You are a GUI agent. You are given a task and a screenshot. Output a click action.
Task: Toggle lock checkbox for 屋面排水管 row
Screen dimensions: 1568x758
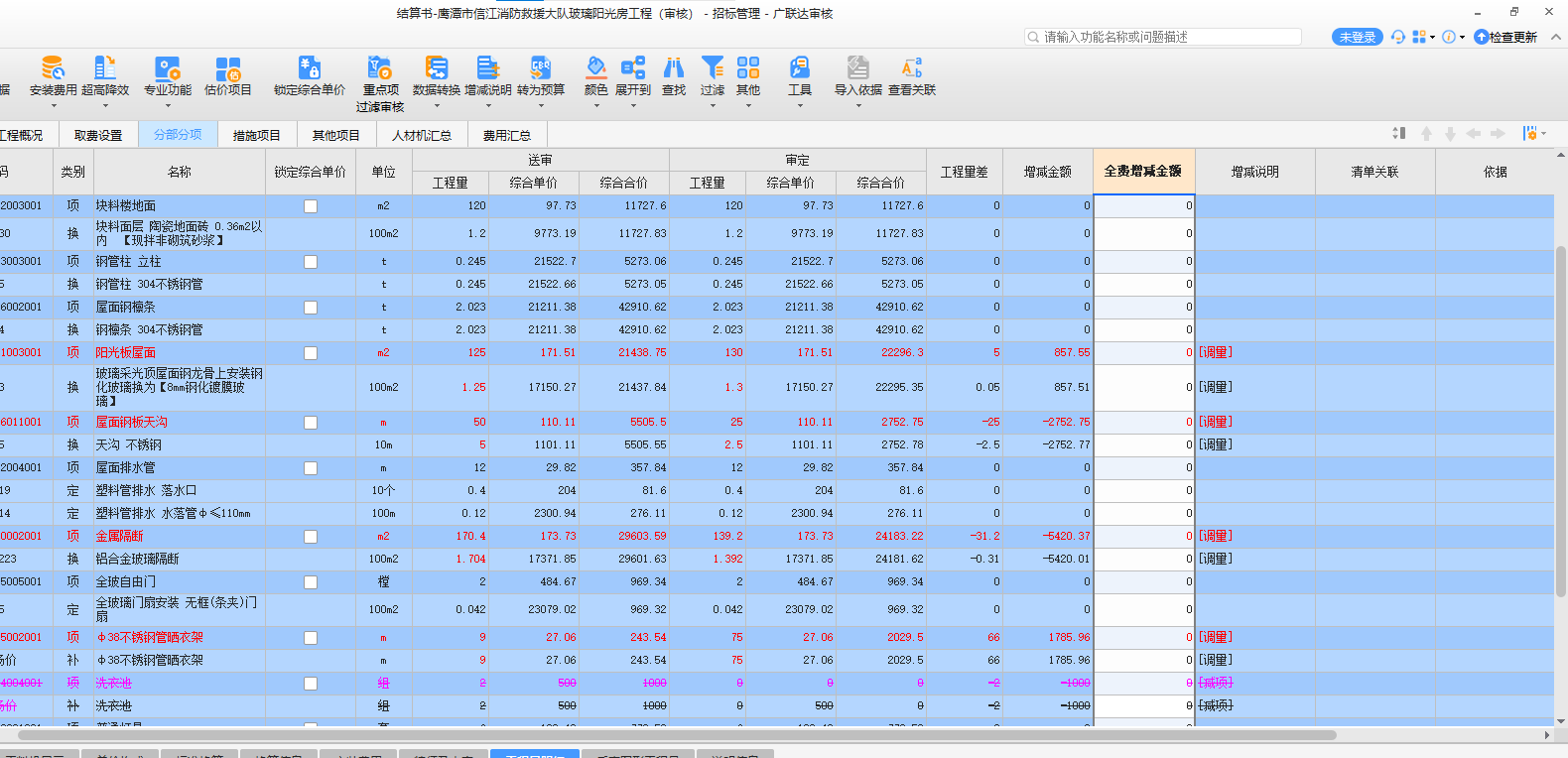coord(311,468)
